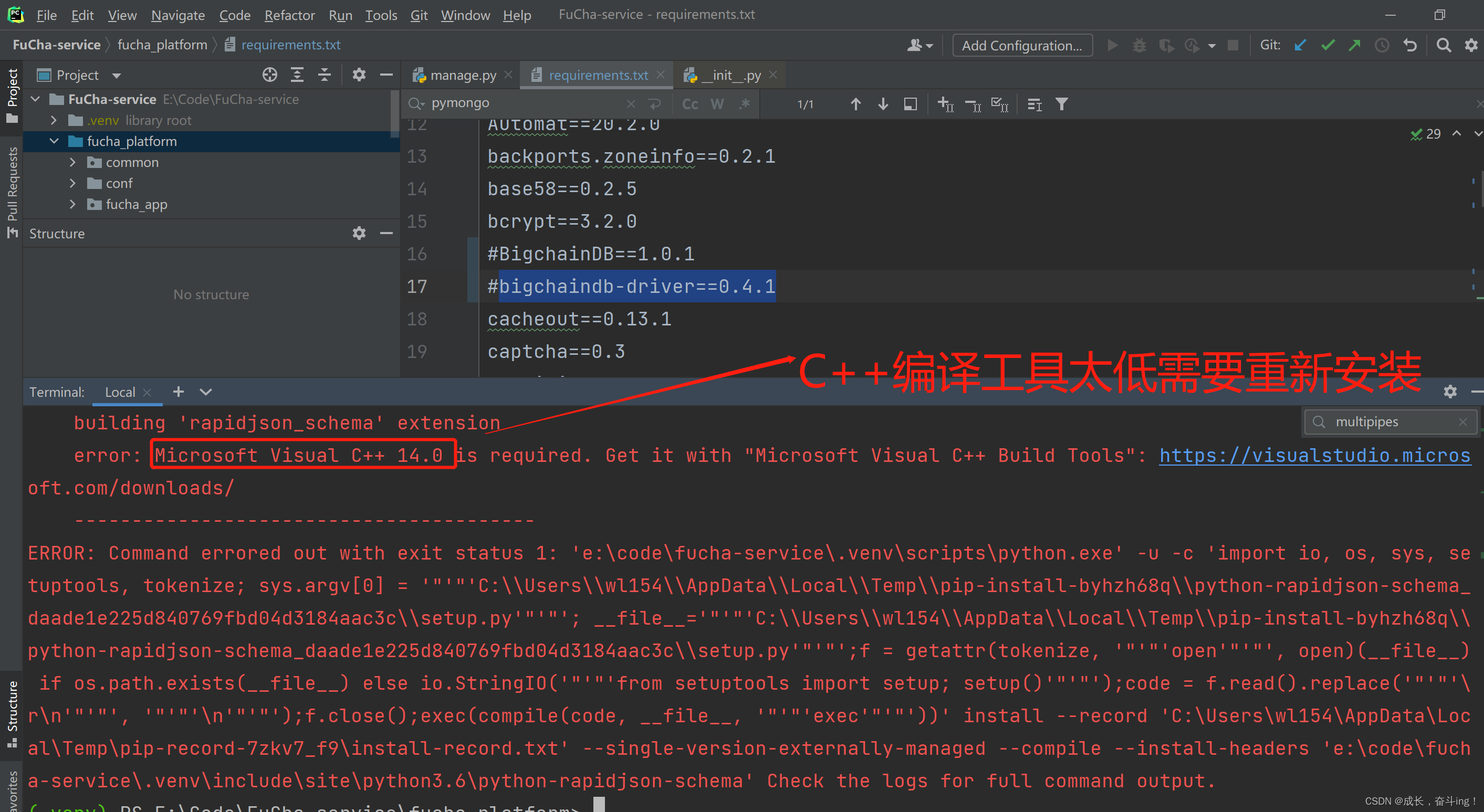This screenshot has width=1484, height=812.
Task: Click the multipipes terminal search field
Action: coord(1389,422)
